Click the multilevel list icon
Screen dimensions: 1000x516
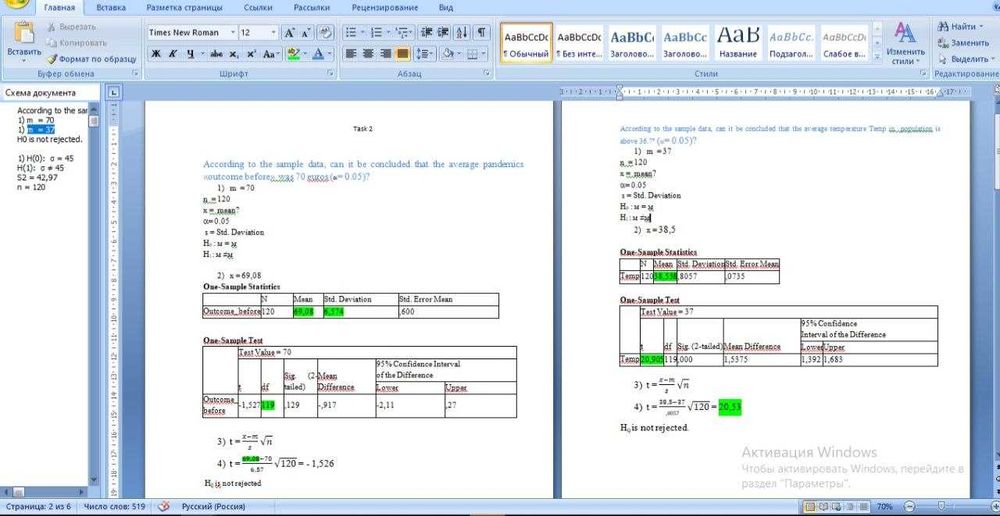(402, 33)
